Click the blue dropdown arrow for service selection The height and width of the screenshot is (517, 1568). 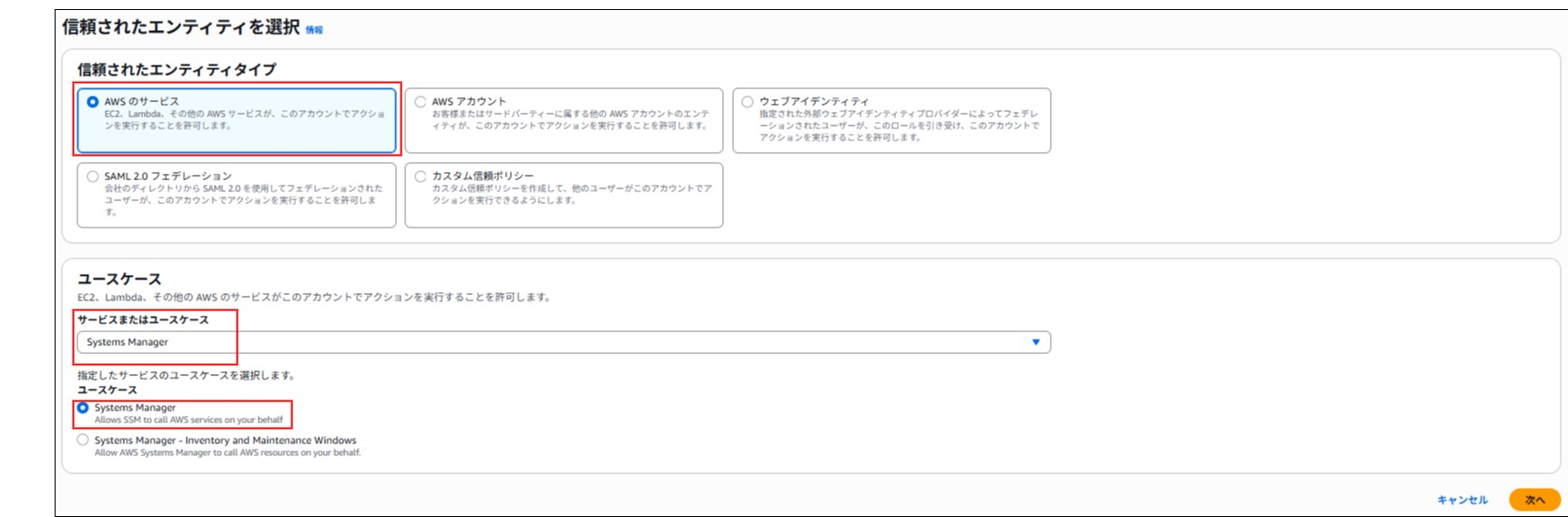(1035, 342)
